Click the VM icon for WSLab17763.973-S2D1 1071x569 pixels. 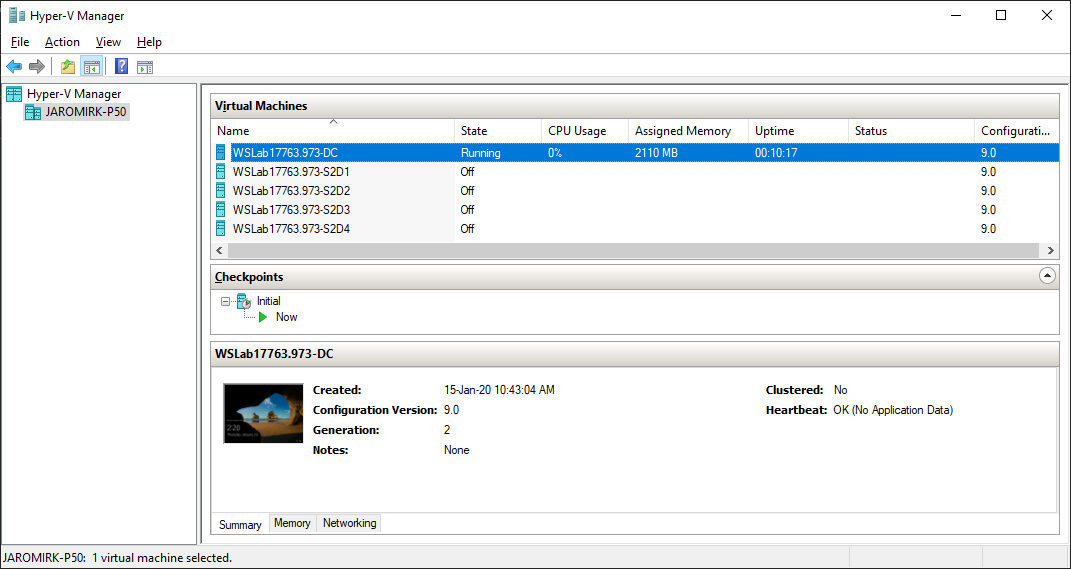221,171
